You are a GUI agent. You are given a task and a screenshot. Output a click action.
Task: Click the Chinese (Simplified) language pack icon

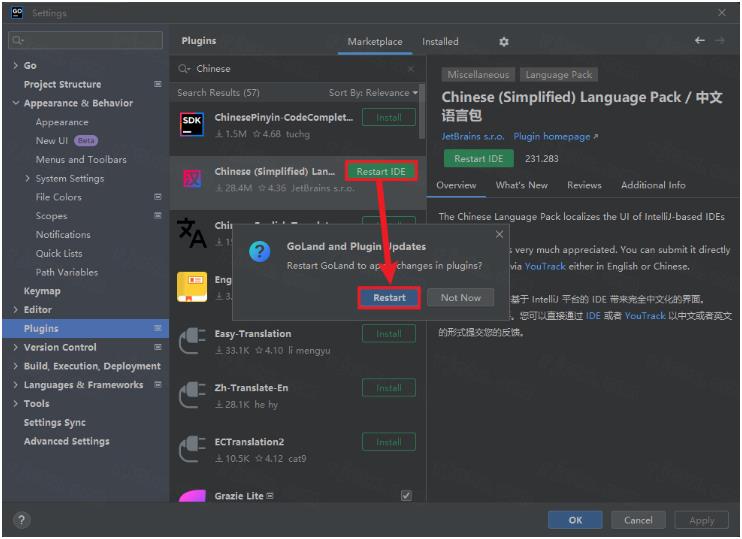pos(192,179)
